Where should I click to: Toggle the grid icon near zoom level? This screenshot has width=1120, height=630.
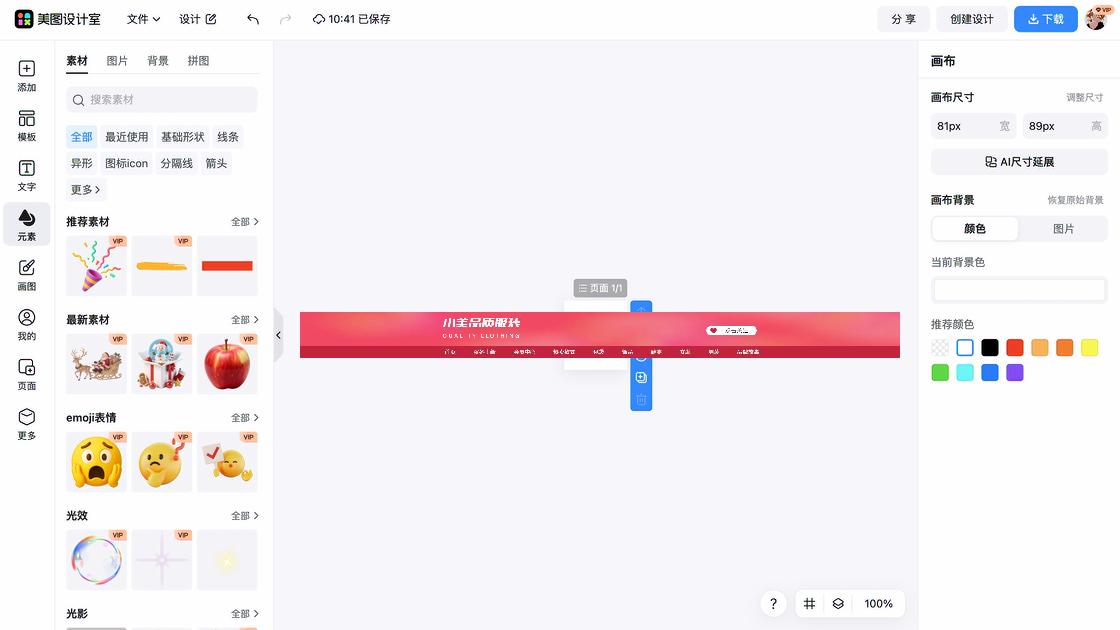810,604
